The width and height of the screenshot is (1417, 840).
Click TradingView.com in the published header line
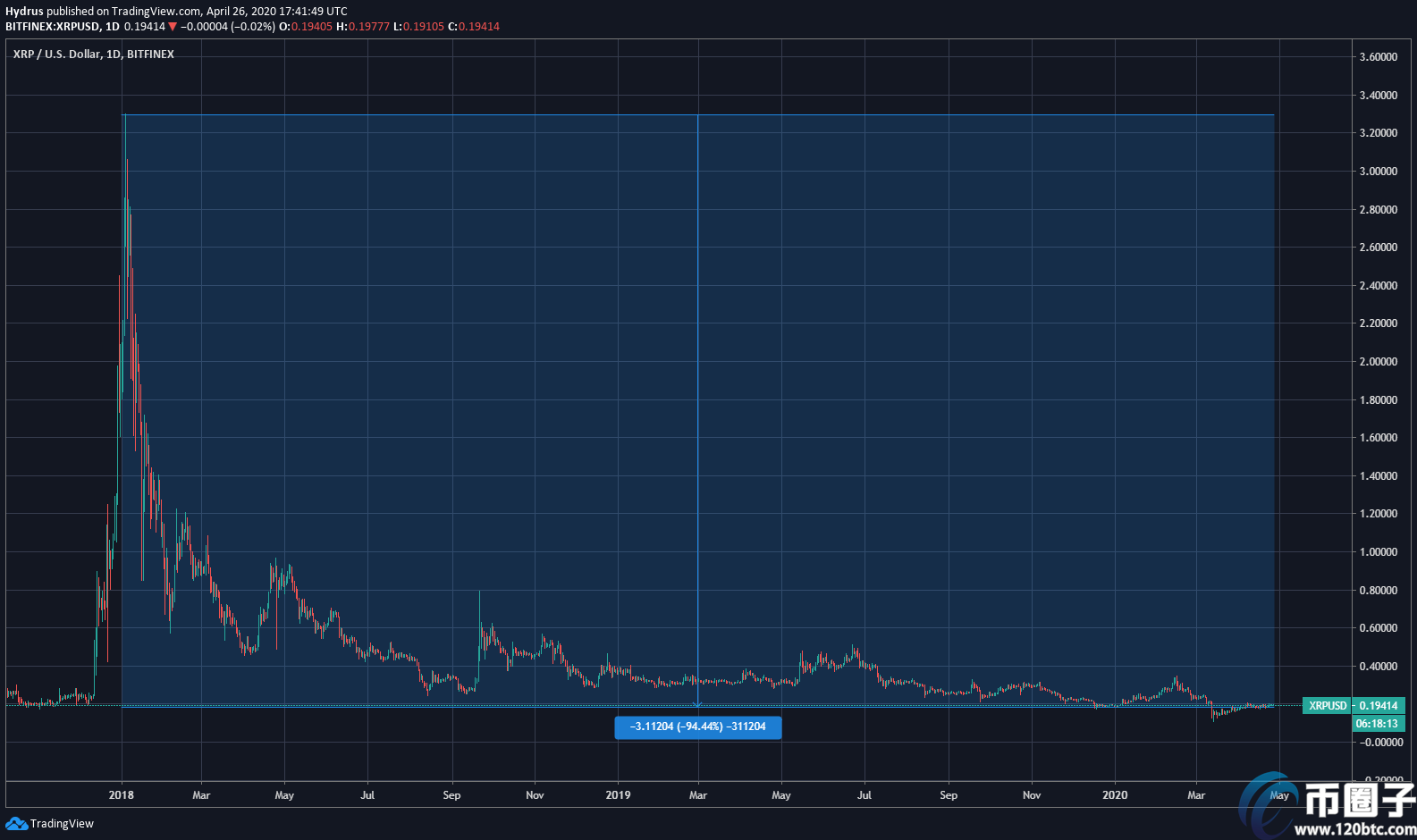coord(156,12)
